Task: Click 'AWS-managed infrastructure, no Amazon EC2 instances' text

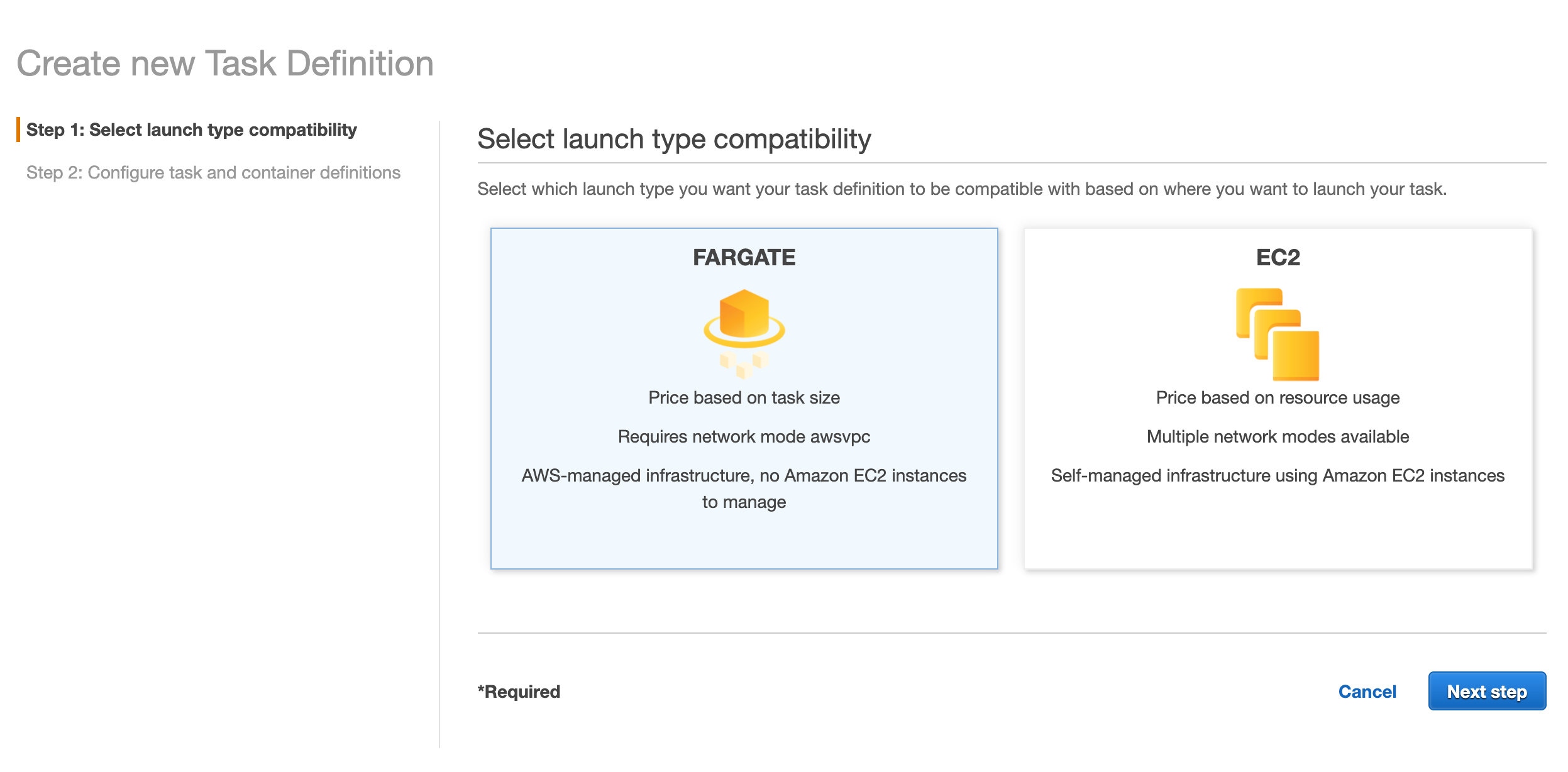Action: [x=744, y=475]
